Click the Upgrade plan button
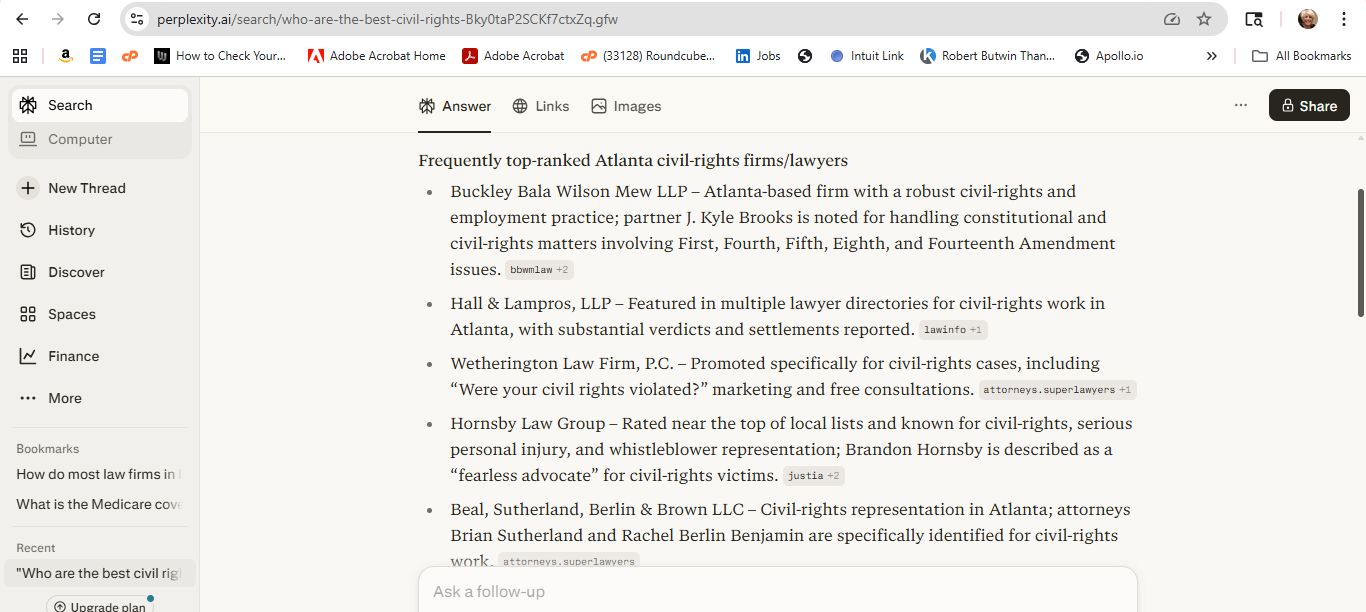The image size is (1366, 612). (x=100, y=606)
